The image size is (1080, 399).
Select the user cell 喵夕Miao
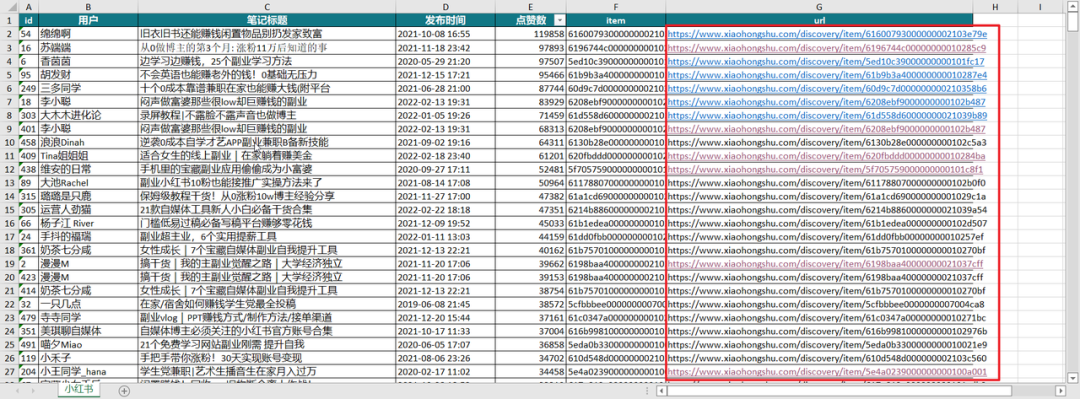pos(88,345)
